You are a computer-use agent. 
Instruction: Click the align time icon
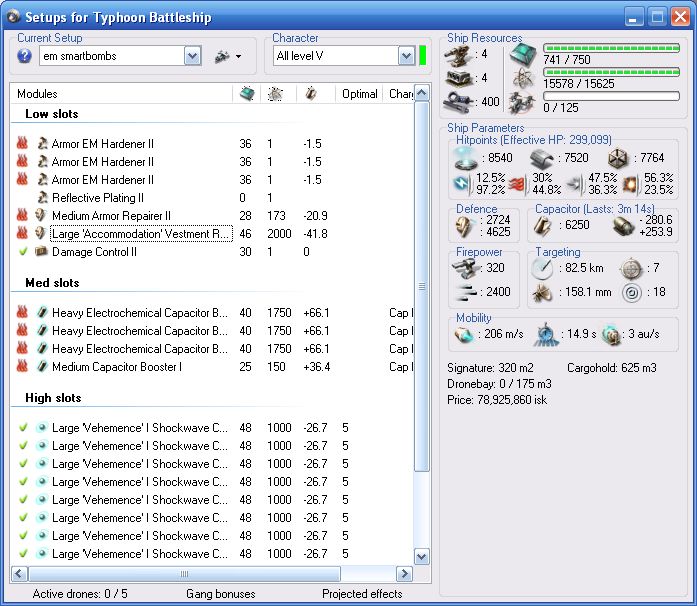click(x=546, y=334)
